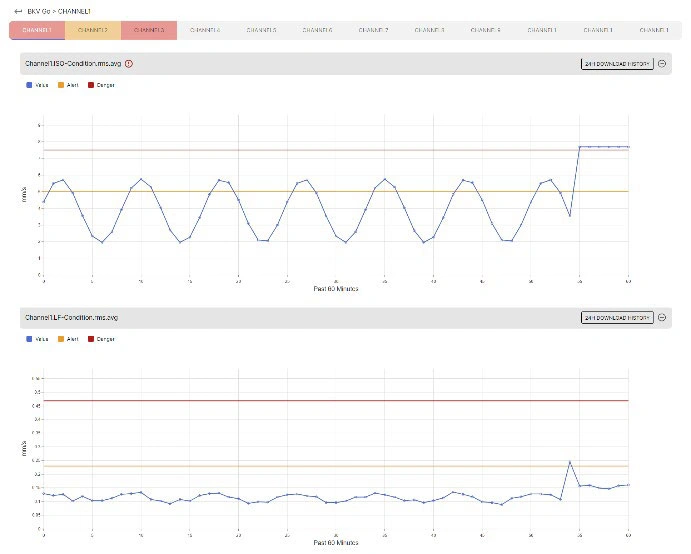Toggle the Value series in ISO chart legend
691x554 pixels.
coord(37,85)
